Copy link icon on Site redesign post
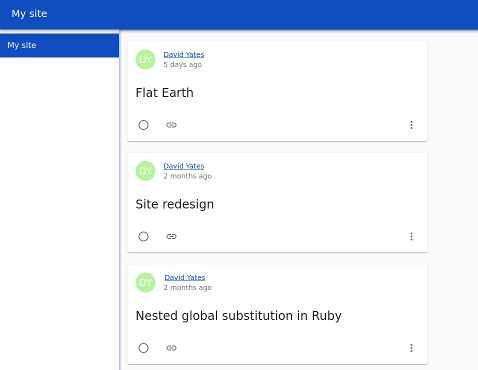Viewport: 478px width, 370px height. tap(171, 237)
